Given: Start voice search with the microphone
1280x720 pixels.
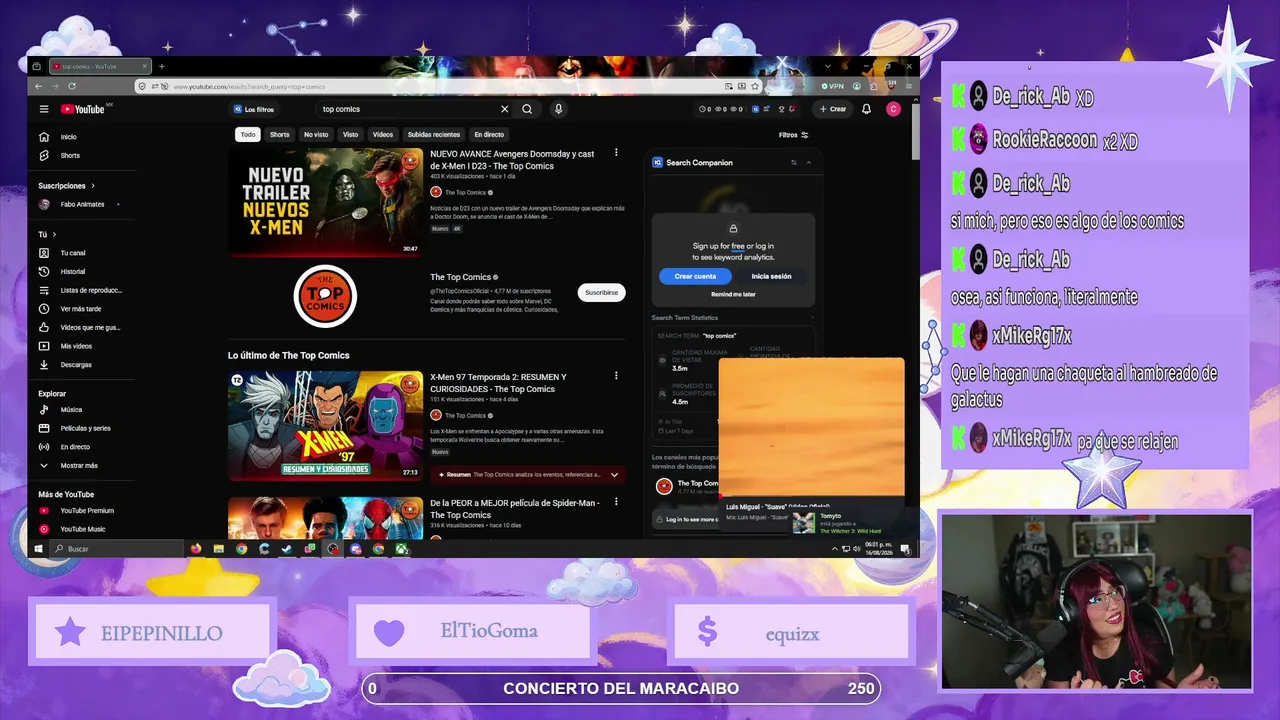Looking at the screenshot, I should click(x=558, y=109).
